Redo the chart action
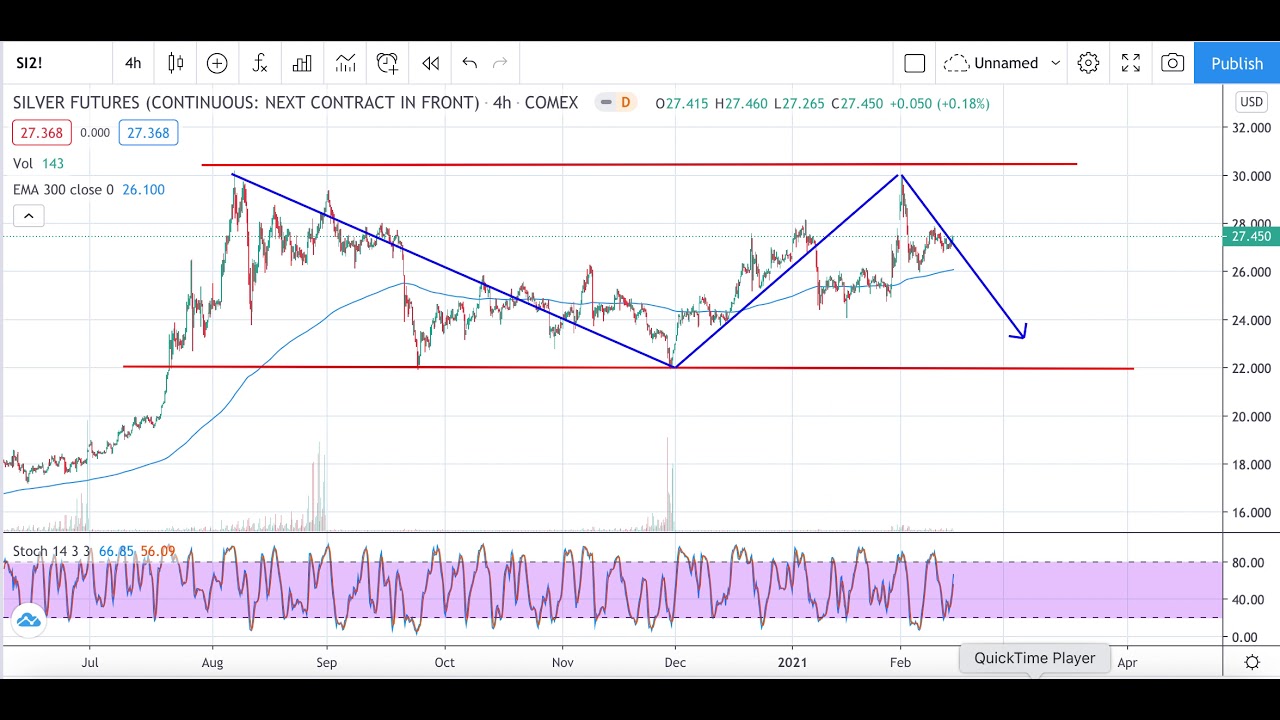 [500, 63]
